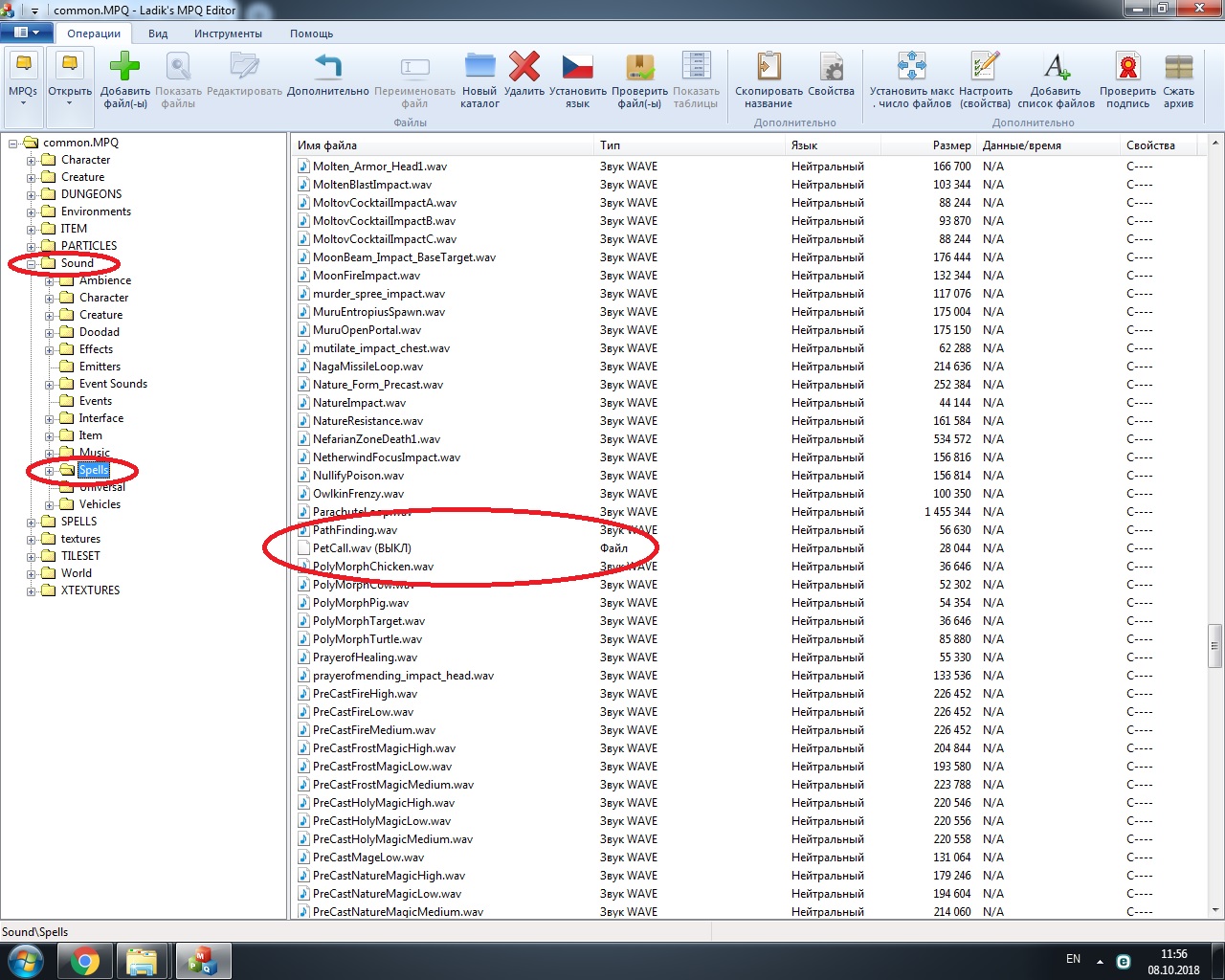Screen dimensions: 1225x980
Task: Open the Инструменты ribbon tab
Action: (x=228, y=33)
